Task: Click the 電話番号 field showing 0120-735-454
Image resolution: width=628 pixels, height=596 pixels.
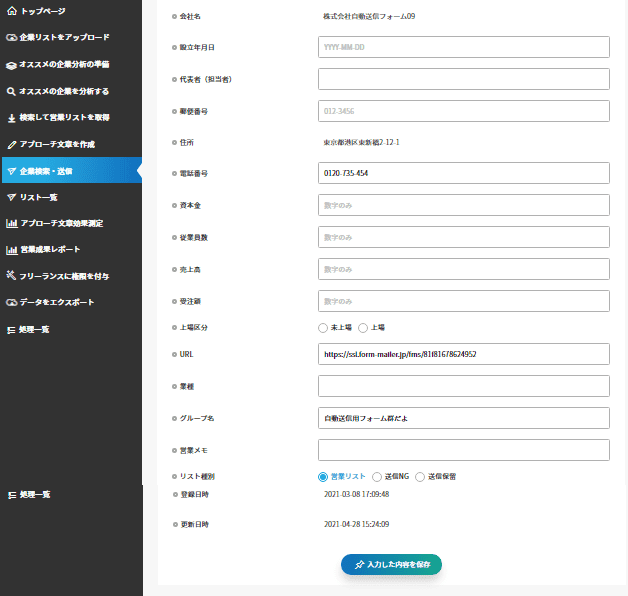Action: [x=464, y=173]
